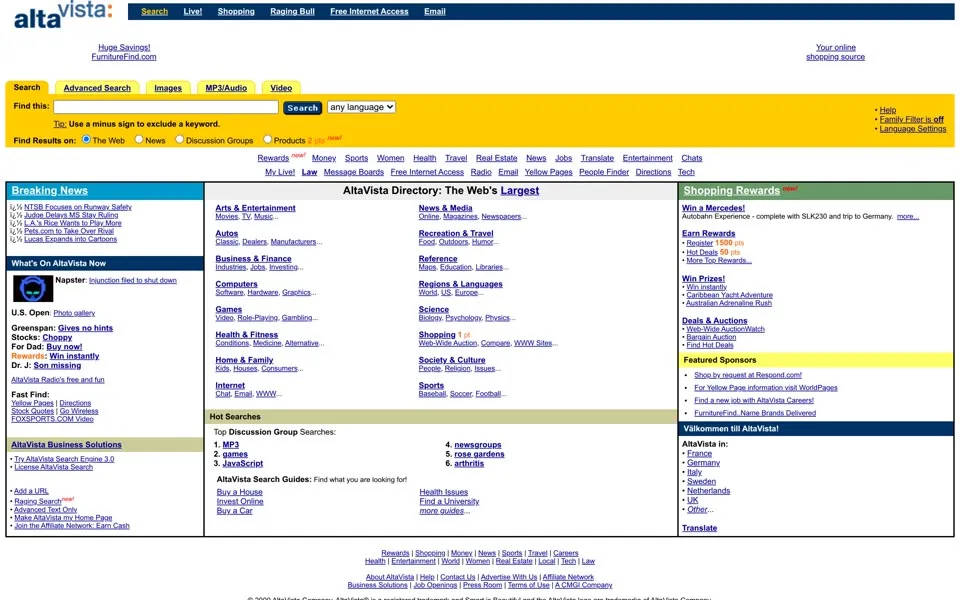Open Regions & Languages category
960x600 pixels.
click(x=460, y=284)
